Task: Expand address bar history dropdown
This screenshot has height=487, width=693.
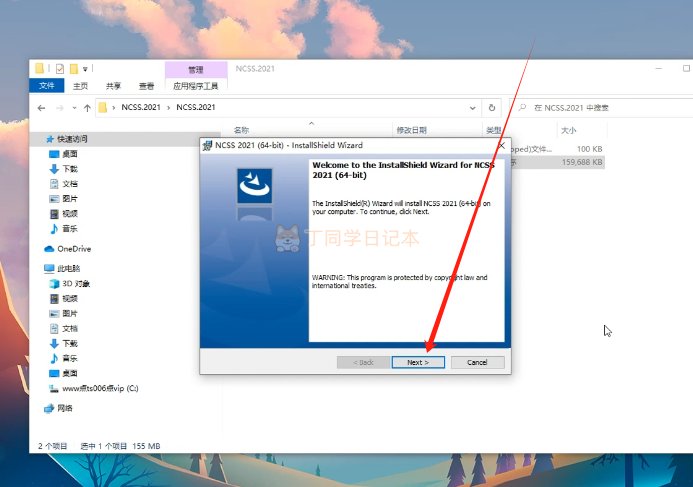Action: point(472,108)
